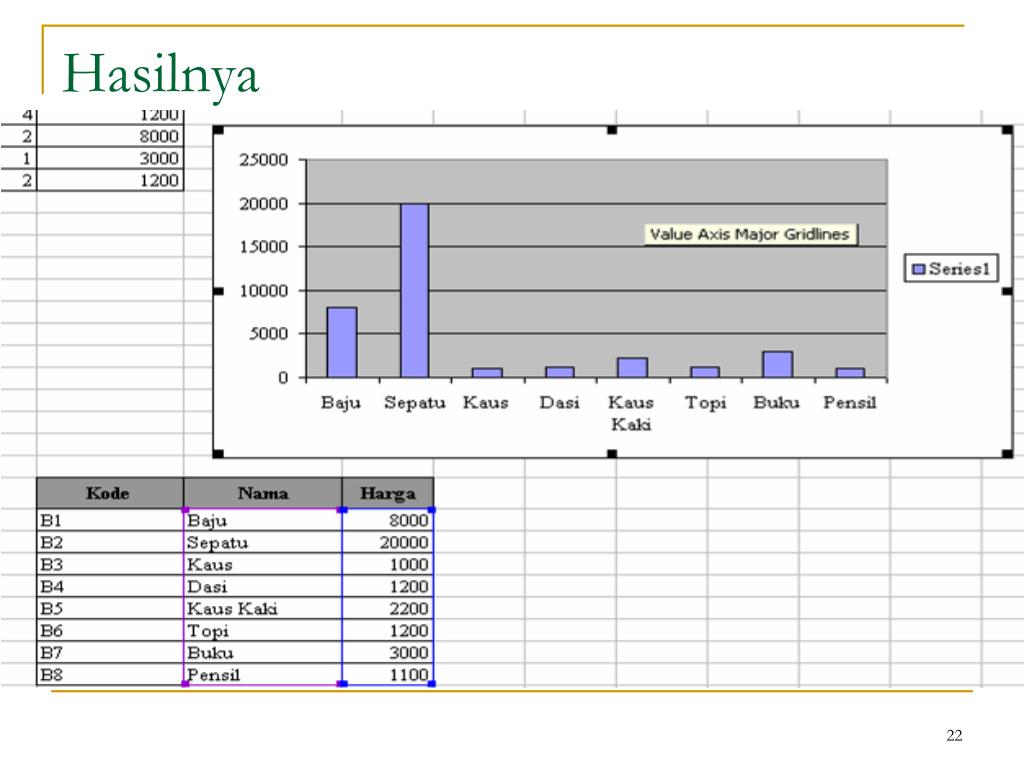Click the 10000 value axis label

coord(263,291)
